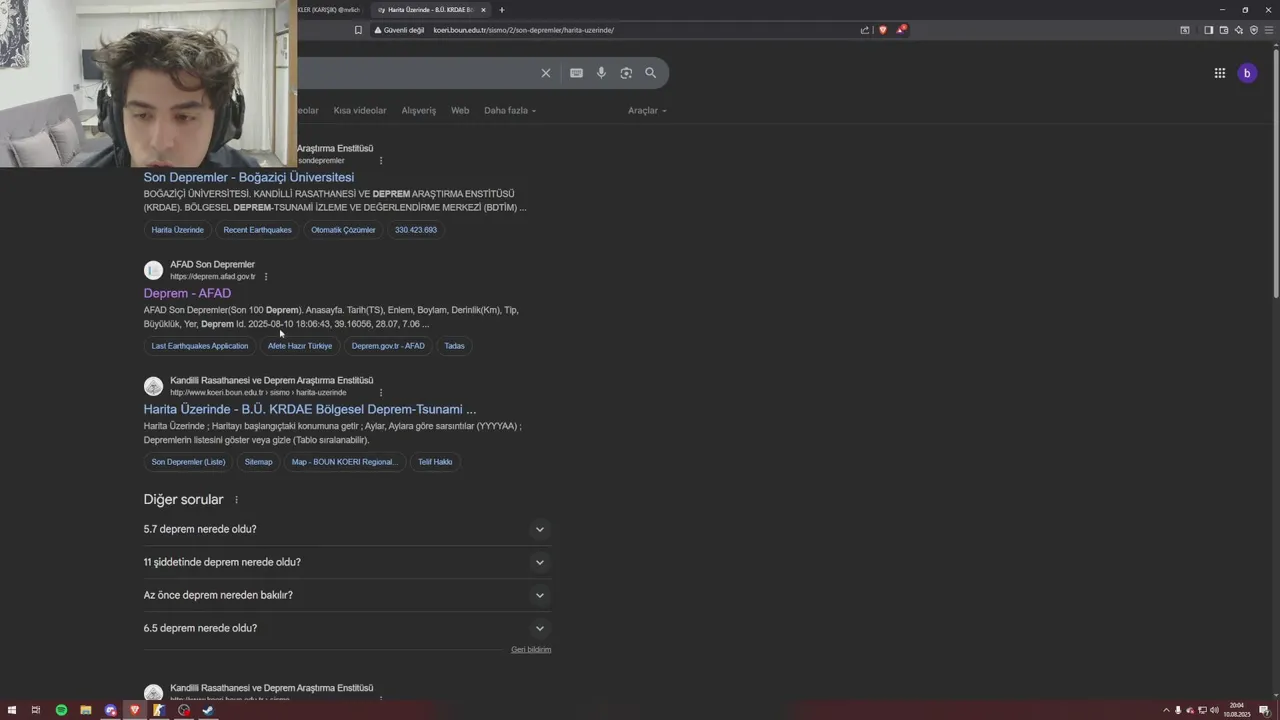Open three-dot menu beside harita-uzerinde result URL
The height and width of the screenshot is (720, 1280).
[381, 392]
